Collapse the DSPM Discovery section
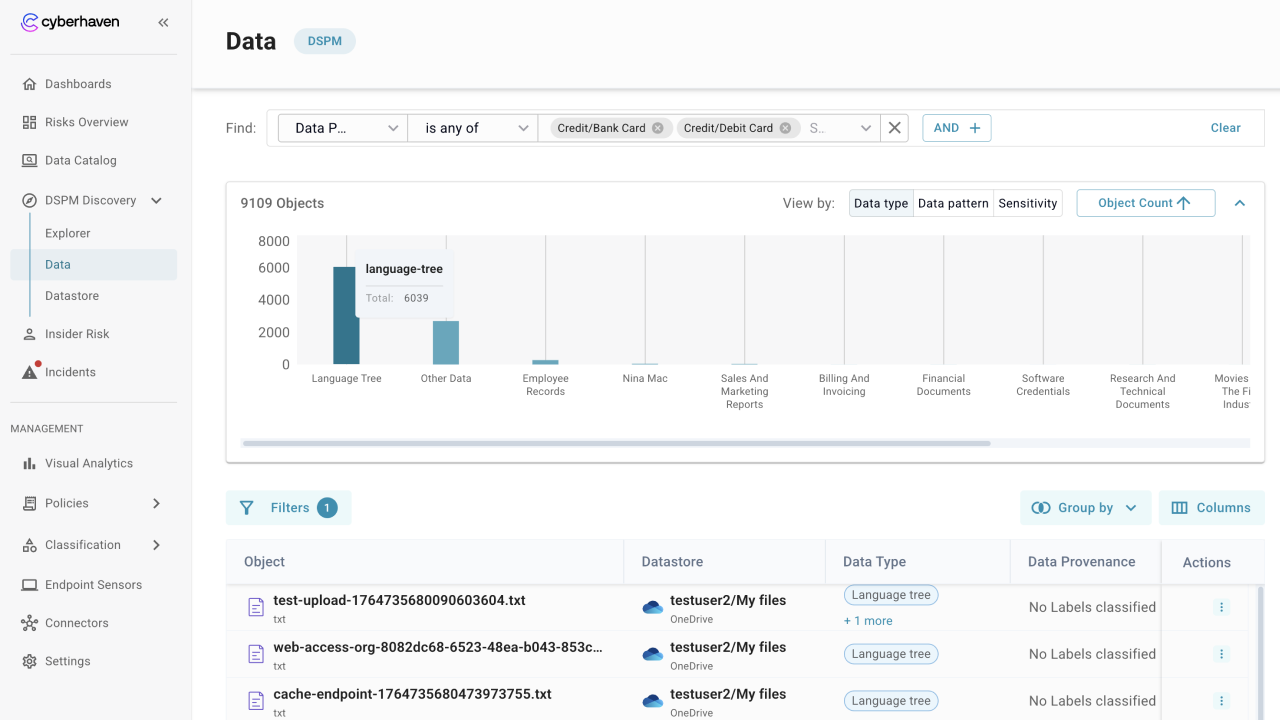Viewport: 1280px width, 720px height. (156, 200)
